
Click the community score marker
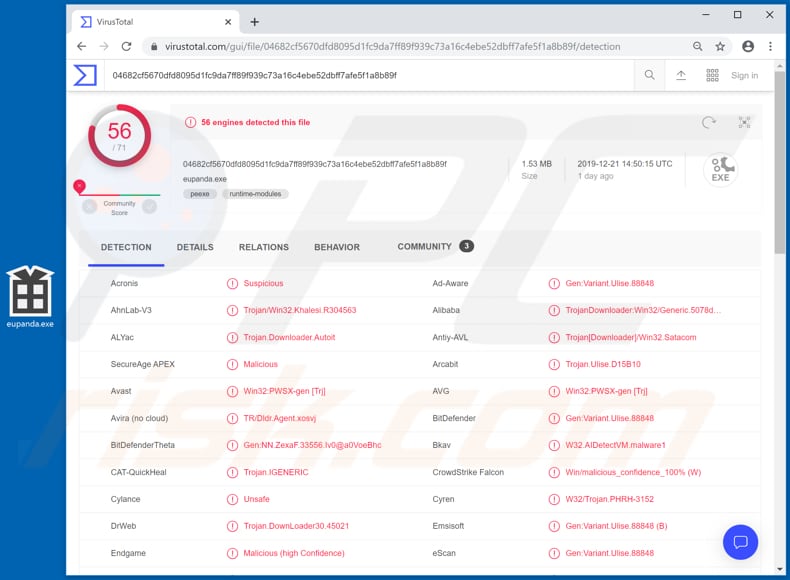point(79,186)
